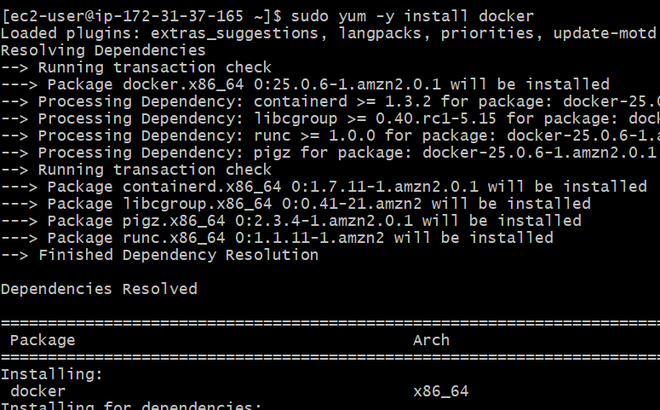660x410 pixels.
Task: Click the 'pigz for package' dependency line
Action: click(330, 152)
